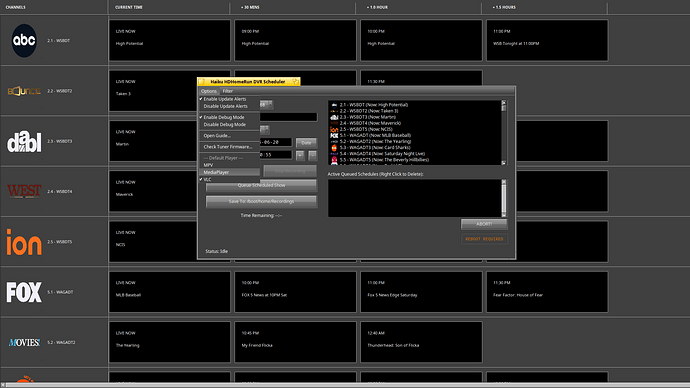
Task: Click the REBOOT REQUIRED button
Action: pos(484,239)
